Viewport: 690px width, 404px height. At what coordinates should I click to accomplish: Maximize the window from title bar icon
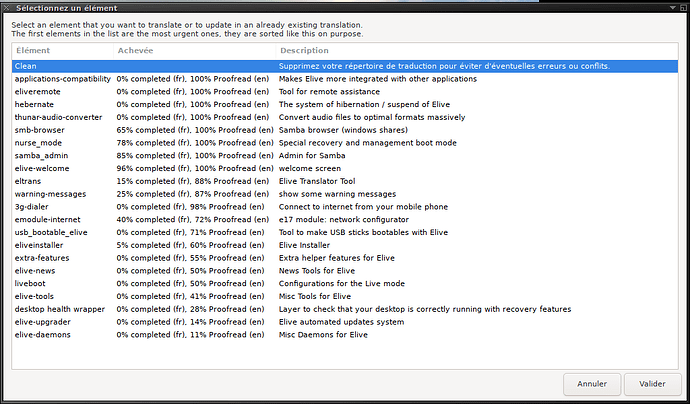(683, 7)
